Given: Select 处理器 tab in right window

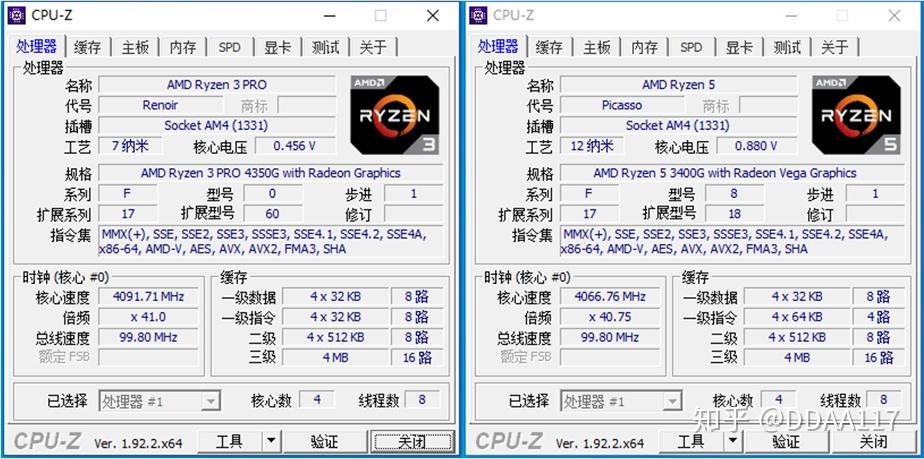Looking at the screenshot, I should point(498,46).
